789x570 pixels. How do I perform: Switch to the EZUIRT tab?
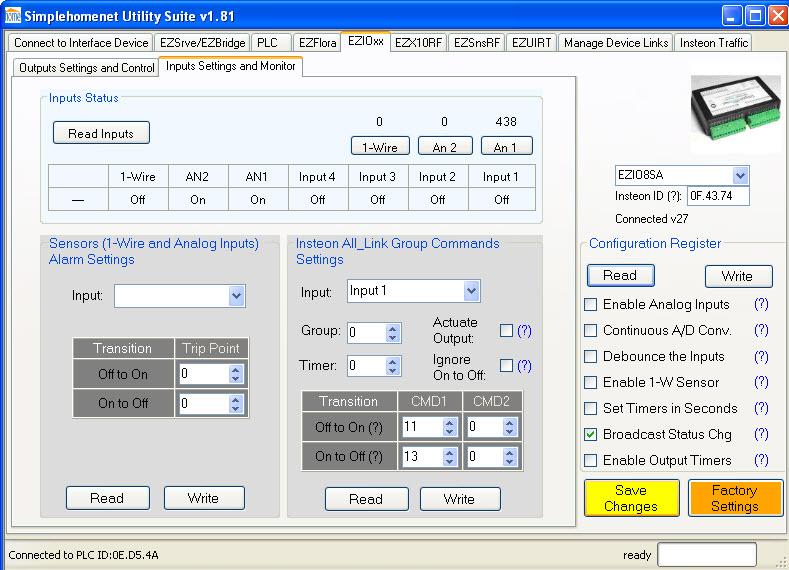click(531, 43)
